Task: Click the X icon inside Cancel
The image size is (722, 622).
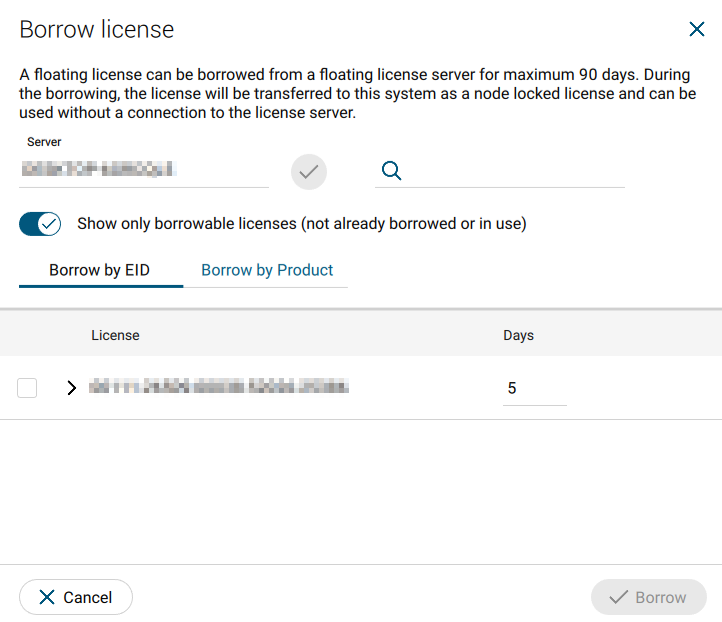Action: click(46, 597)
